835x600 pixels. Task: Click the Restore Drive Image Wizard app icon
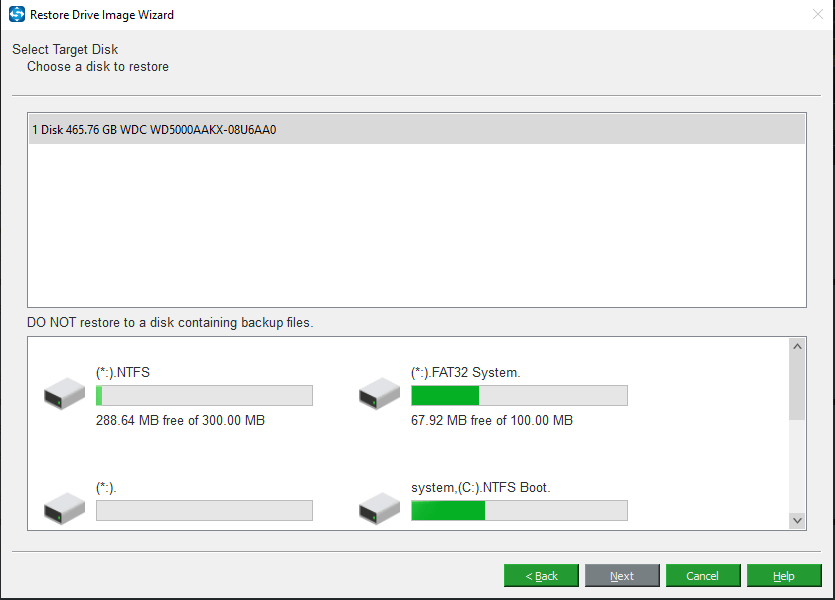[x=17, y=14]
